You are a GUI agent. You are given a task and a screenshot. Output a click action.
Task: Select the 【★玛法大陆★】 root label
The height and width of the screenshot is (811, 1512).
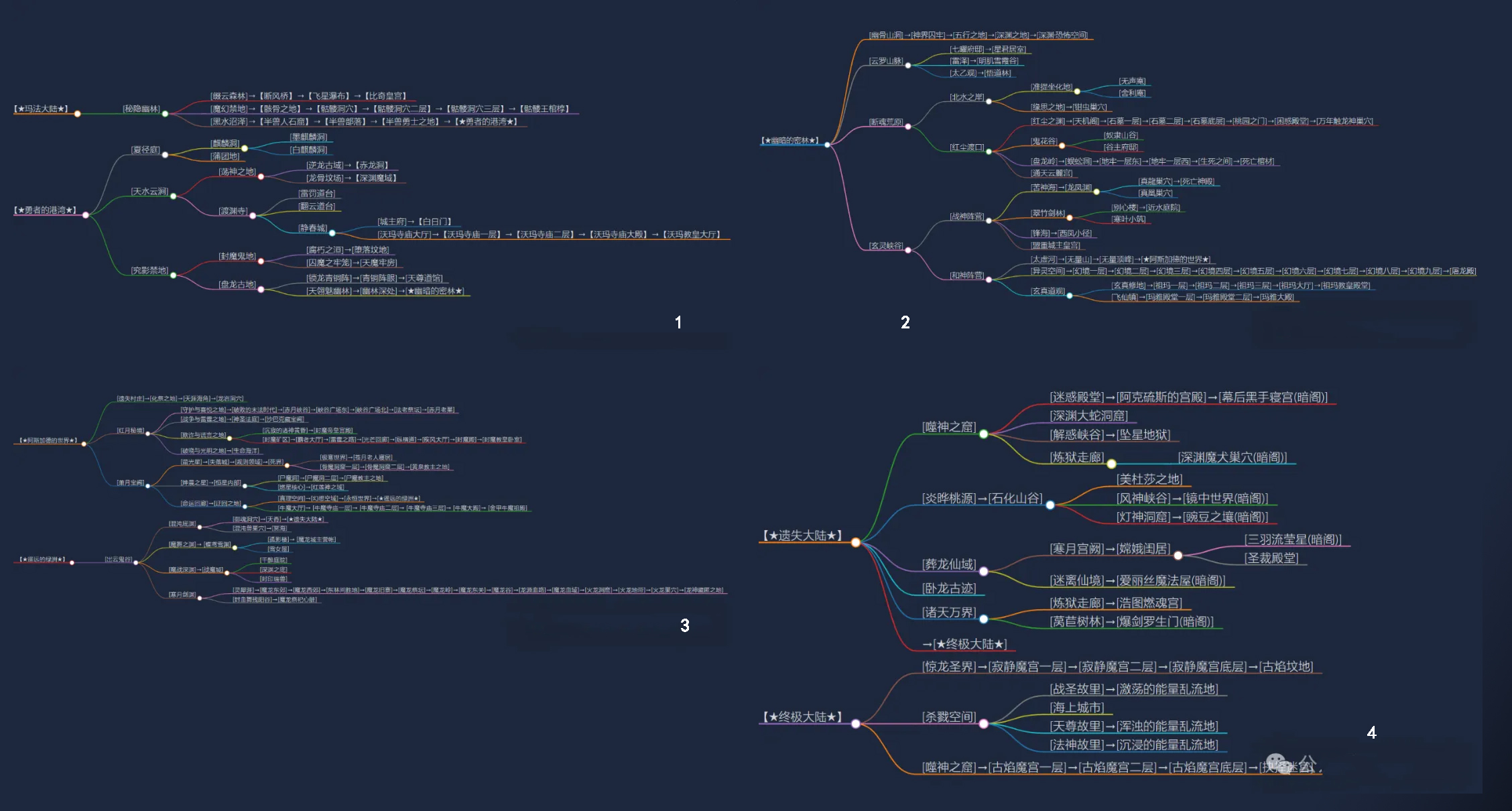pos(42,109)
